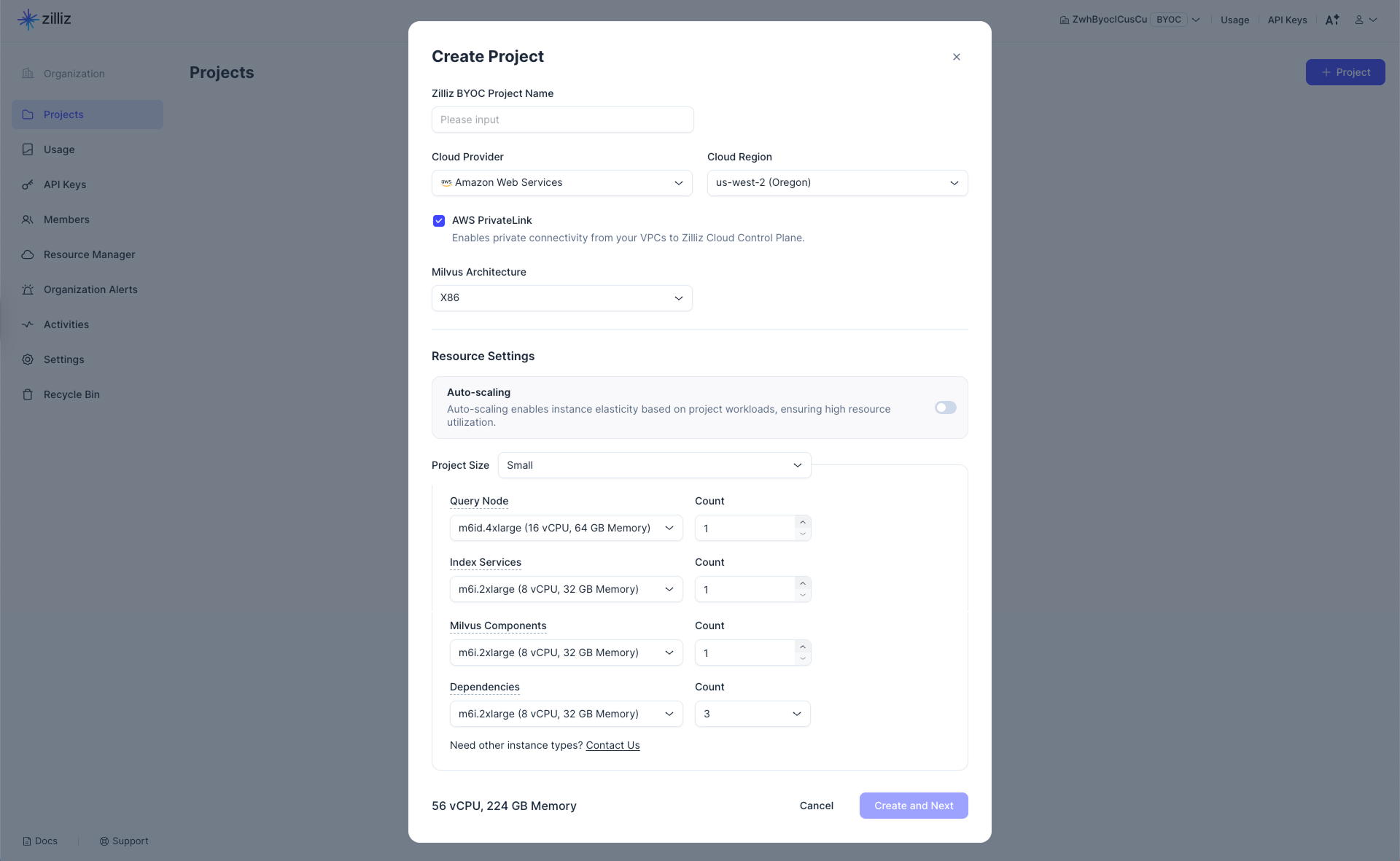
Task: Follow the Contact Us link
Action: [x=612, y=745]
